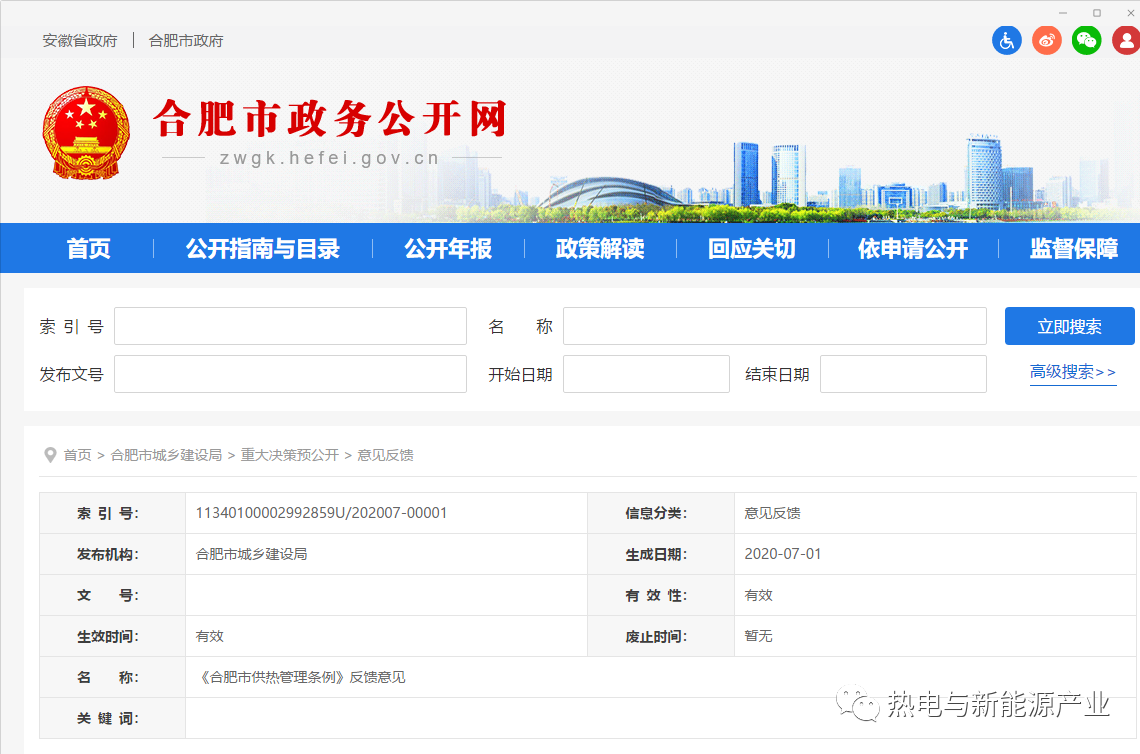Screen dimensions: 1140x754
Task: Open the WeChat icon
Action: pos(1087,40)
